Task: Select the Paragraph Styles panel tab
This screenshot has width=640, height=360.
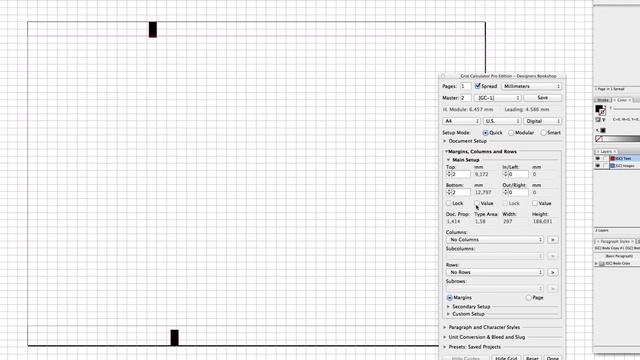Action: tap(615, 242)
